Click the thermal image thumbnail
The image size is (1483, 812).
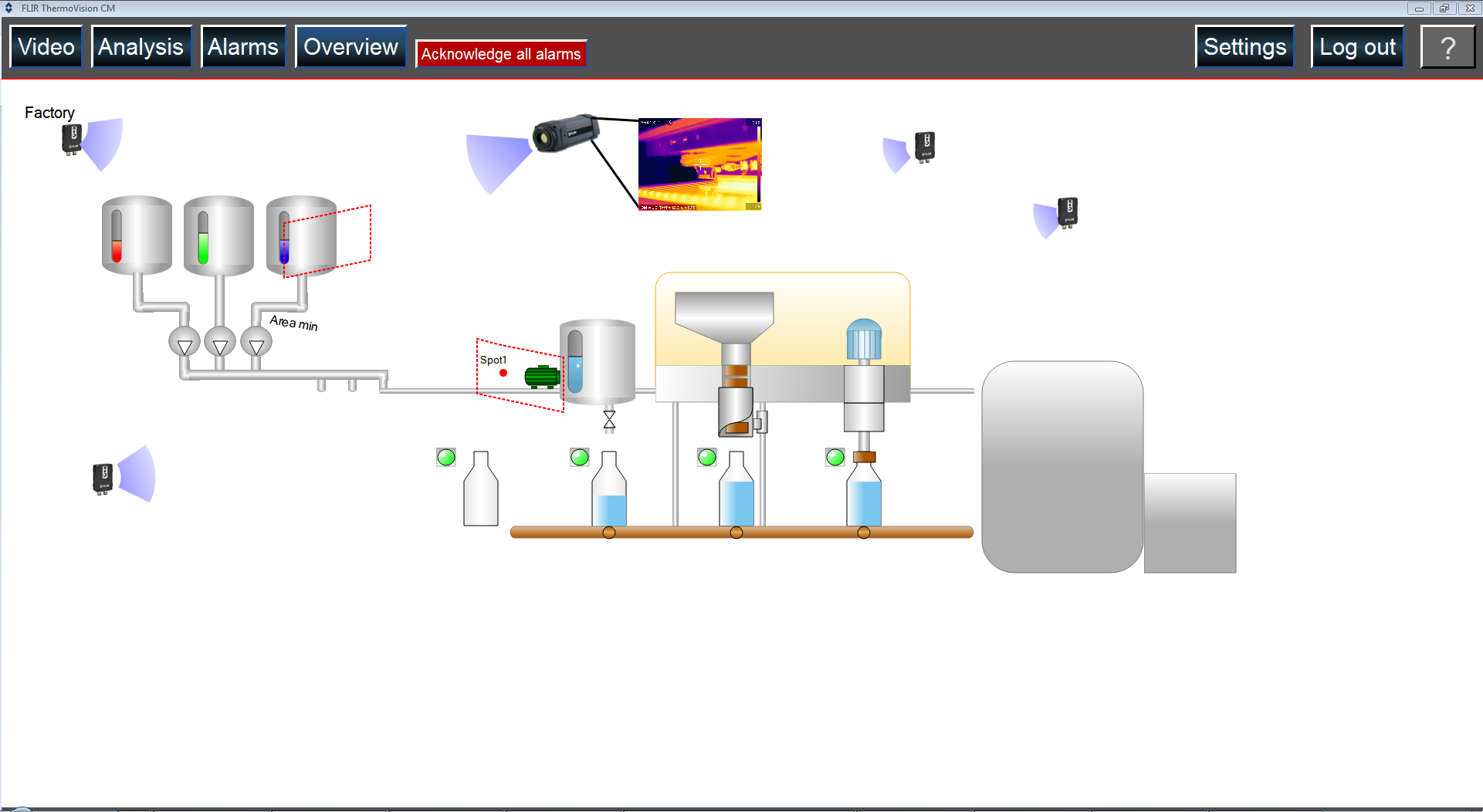699,164
